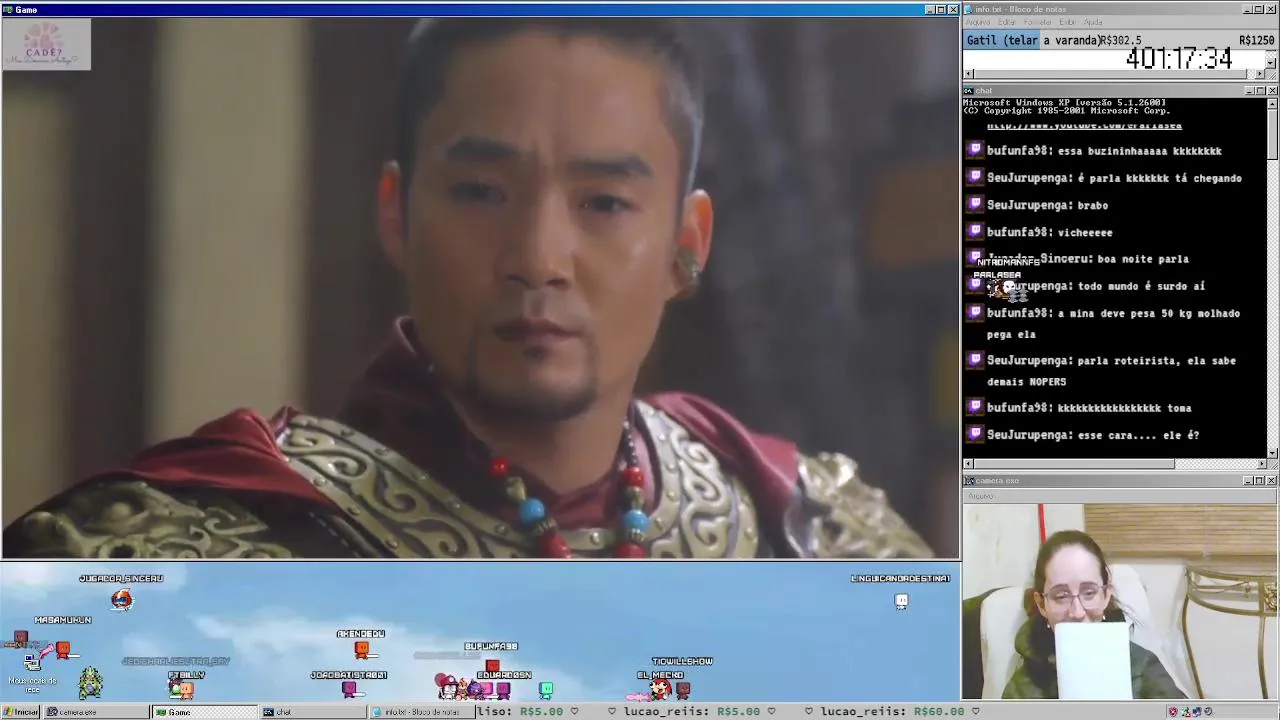The height and width of the screenshot is (720, 1280).
Task: Click the JOAOBATISTA881 avatar sprite
Action: click(x=349, y=688)
